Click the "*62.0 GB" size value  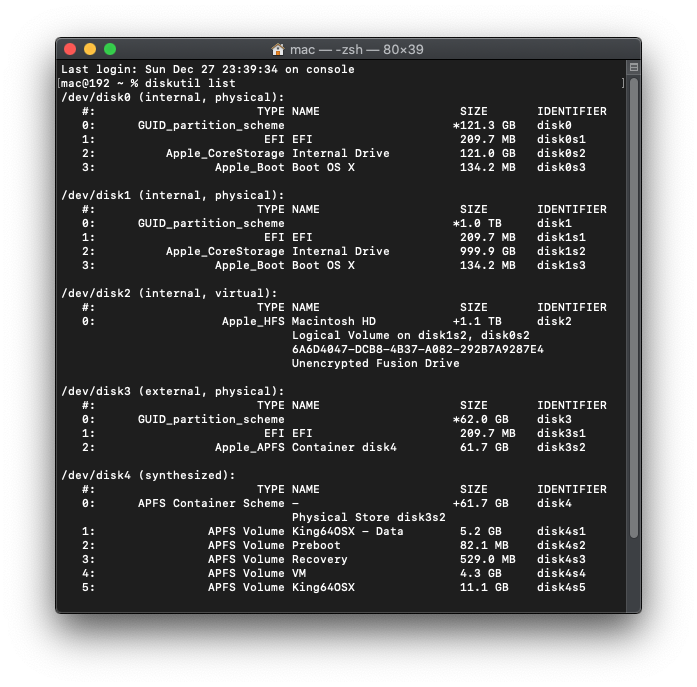point(481,419)
